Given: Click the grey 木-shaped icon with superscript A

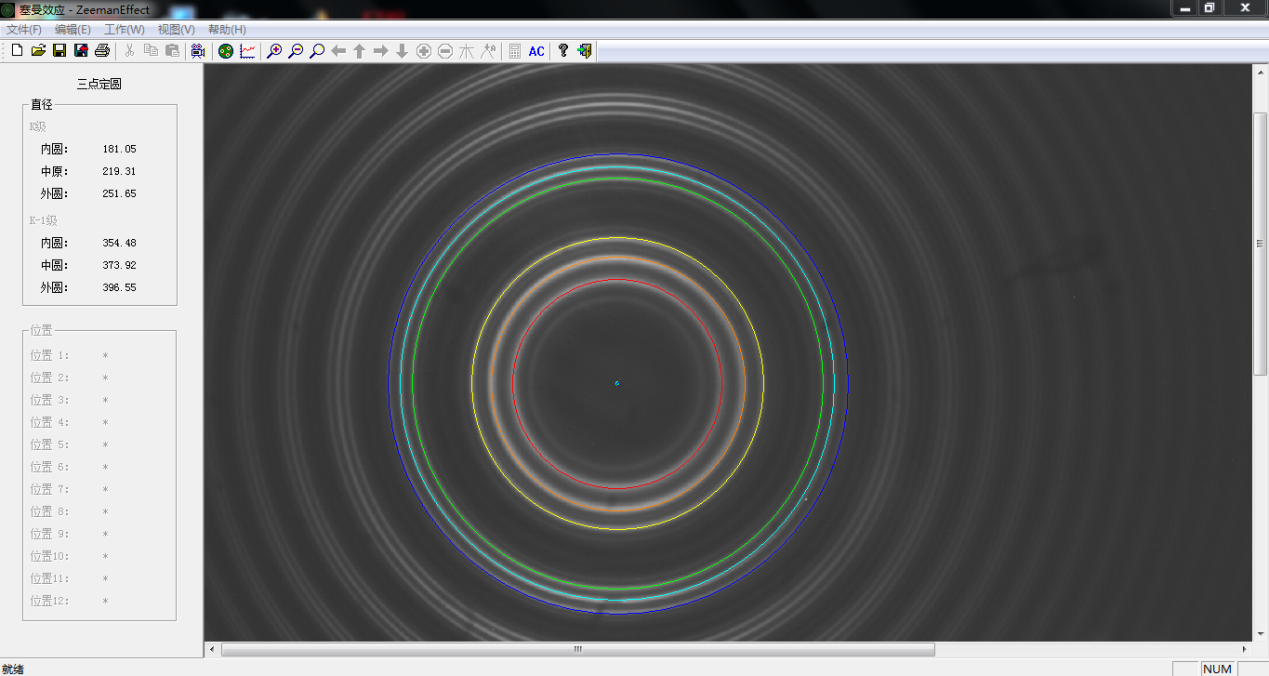Looking at the screenshot, I should [x=488, y=51].
